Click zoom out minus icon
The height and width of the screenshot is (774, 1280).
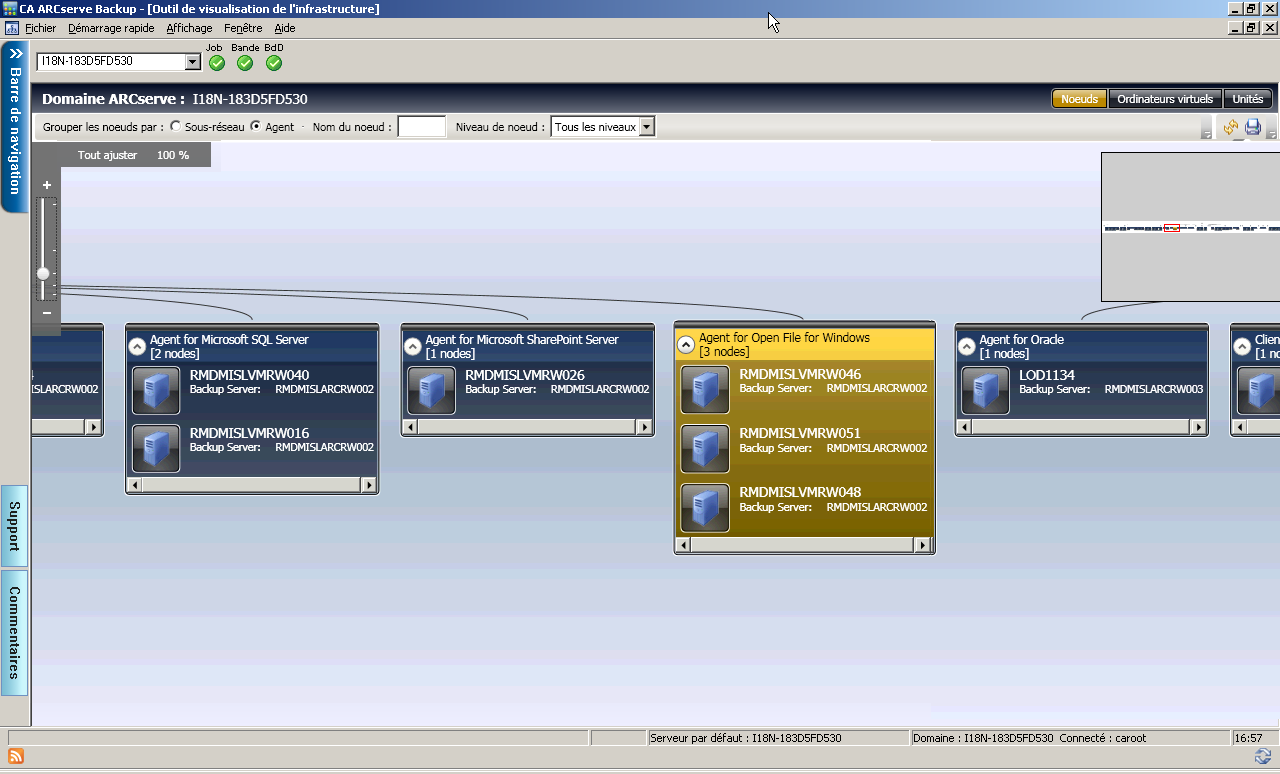tap(46, 313)
